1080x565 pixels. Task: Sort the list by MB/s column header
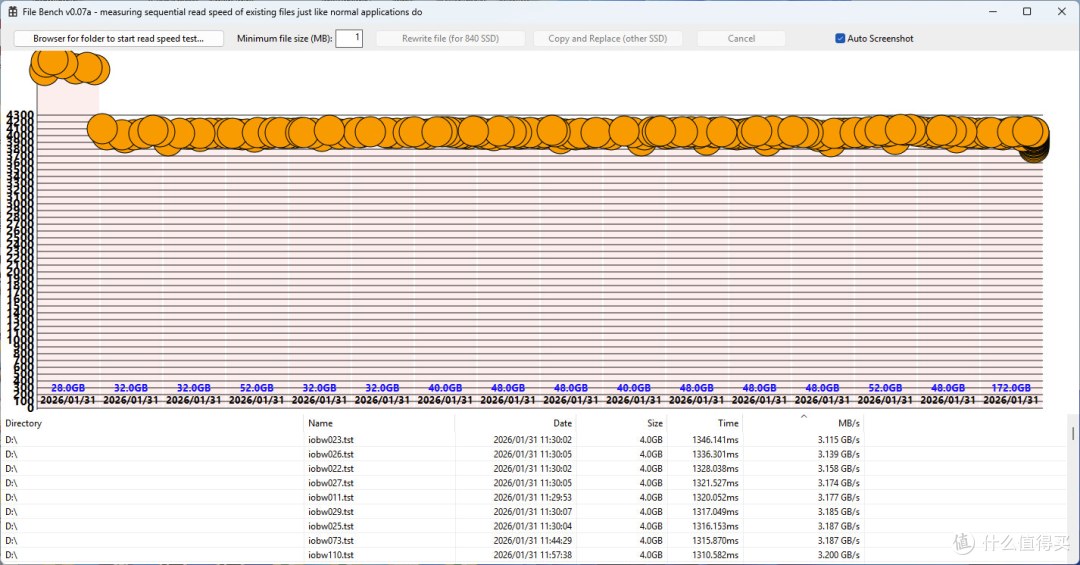point(803,423)
